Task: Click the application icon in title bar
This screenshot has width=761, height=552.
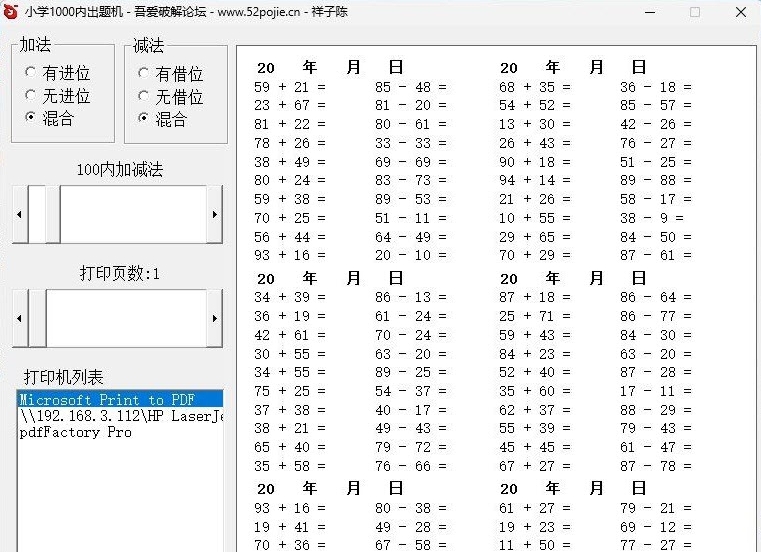Action: (x=11, y=12)
